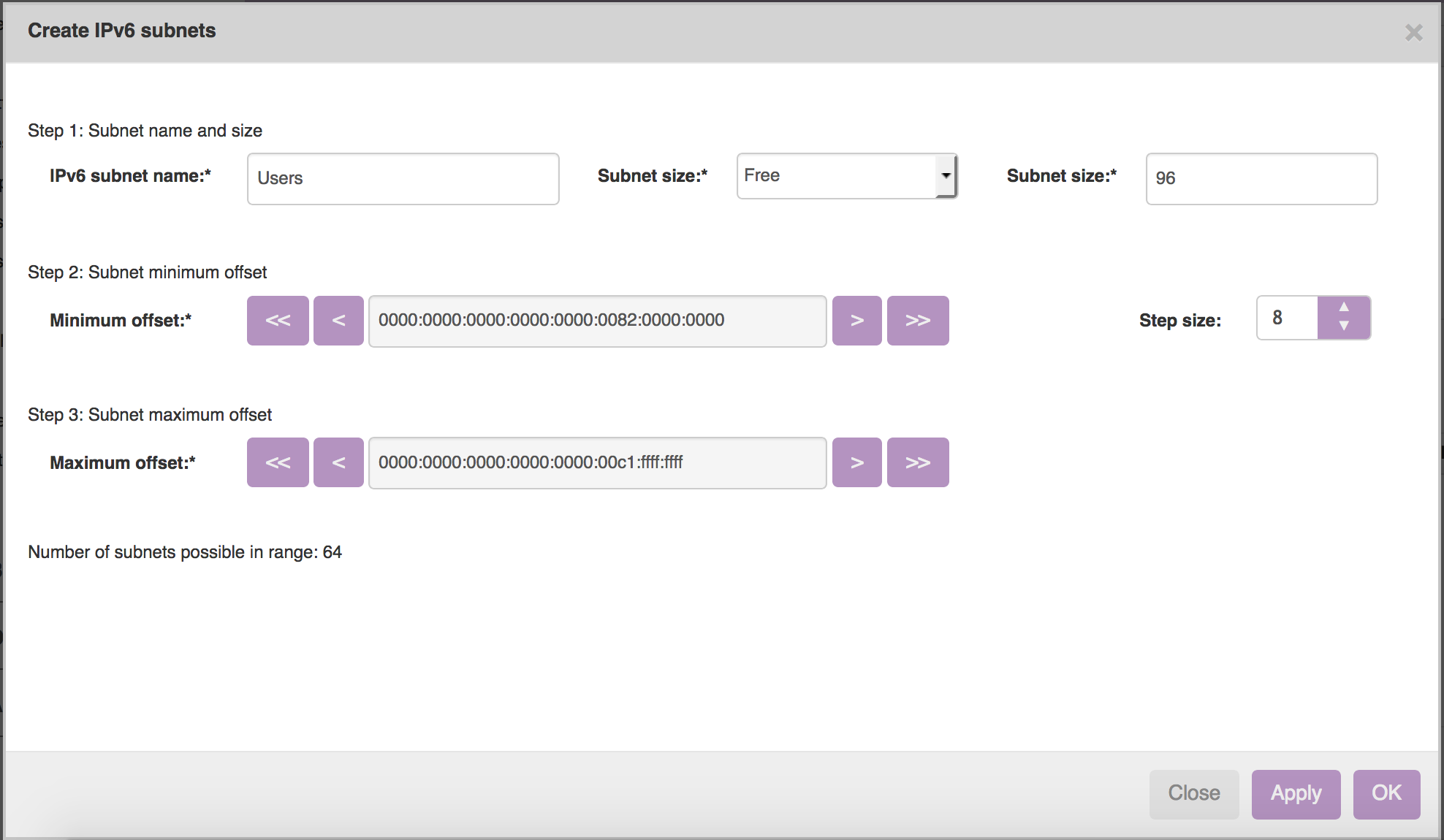The width and height of the screenshot is (1444, 840).
Task: Click the Close button in footer
Action: [1194, 793]
